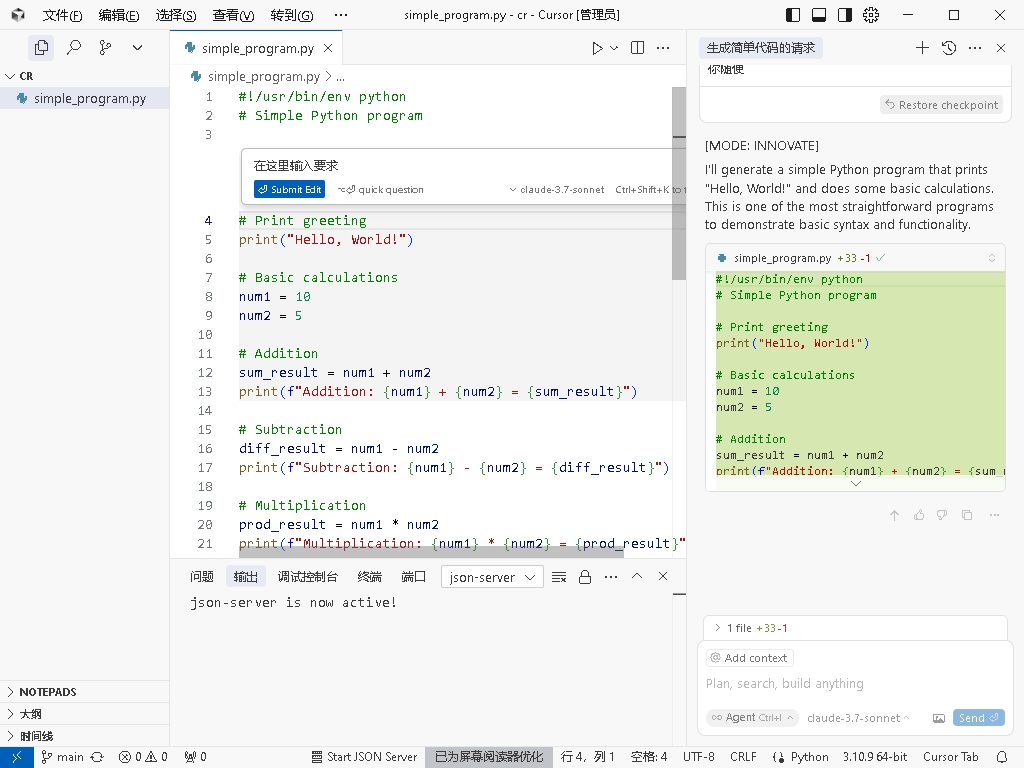Close the bottom panel
The image size is (1024, 768).
click(663, 576)
